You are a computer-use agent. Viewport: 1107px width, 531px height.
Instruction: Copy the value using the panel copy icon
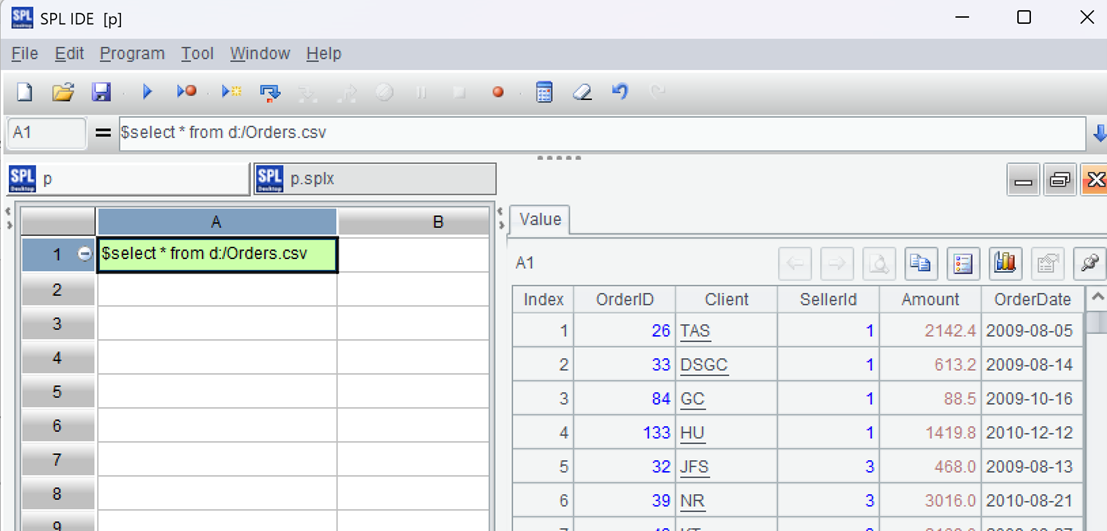tap(920, 263)
